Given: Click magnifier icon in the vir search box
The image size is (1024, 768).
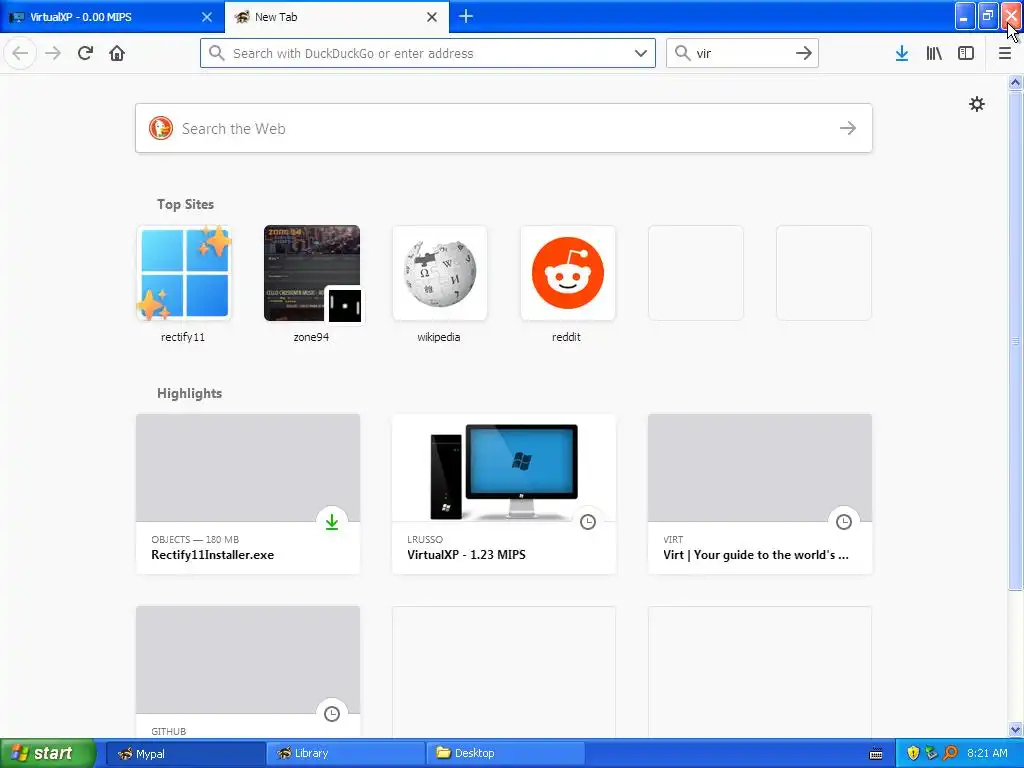Looking at the screenshot, I should coord(682,53).
